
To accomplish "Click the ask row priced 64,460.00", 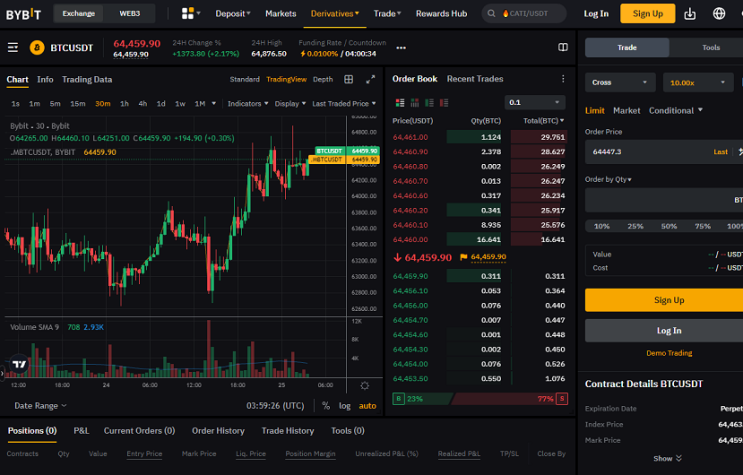I will pyautogui.click(x=480, y=239).
